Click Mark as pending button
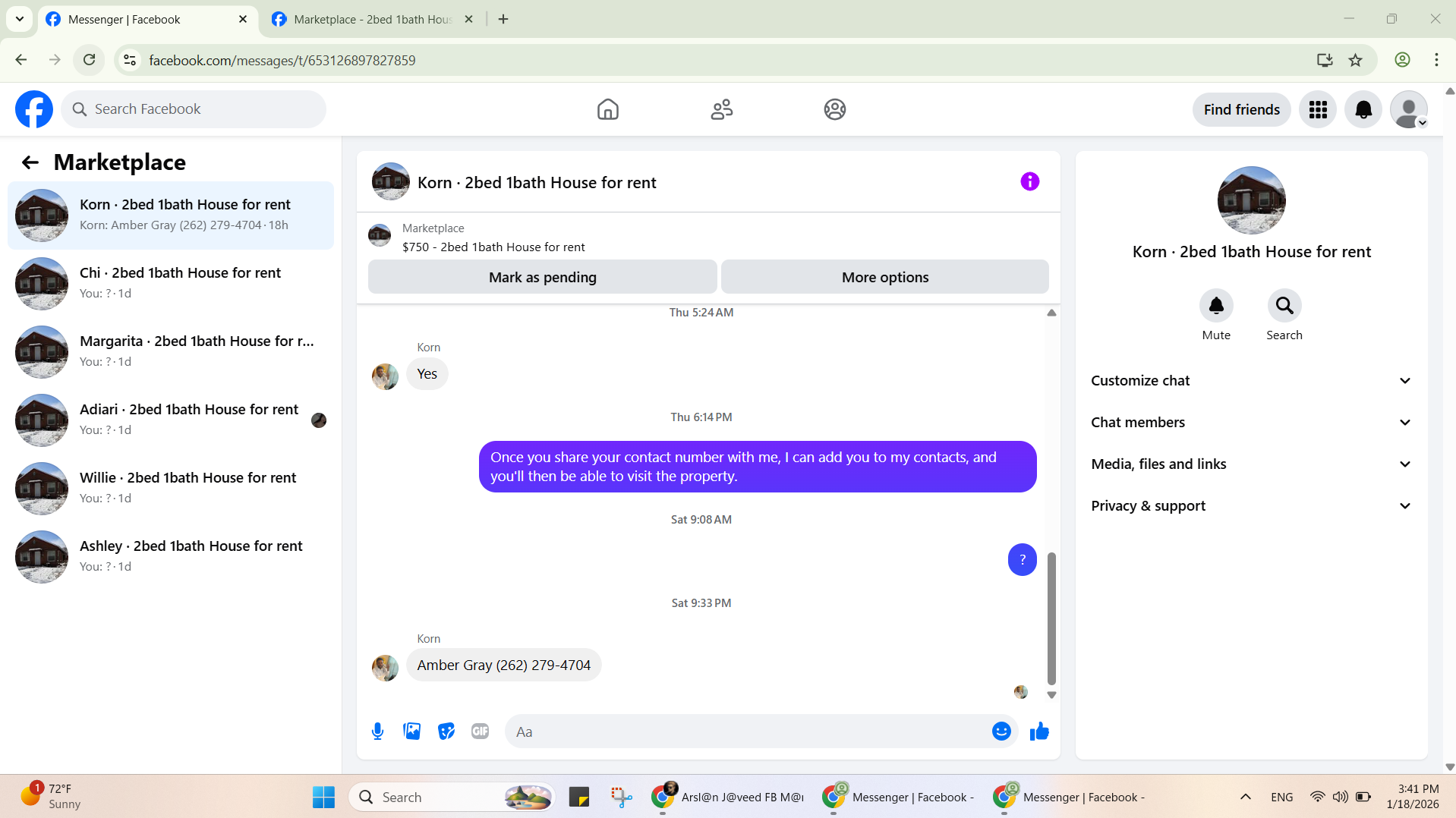Screen dimensions: 1456x818 542,277
